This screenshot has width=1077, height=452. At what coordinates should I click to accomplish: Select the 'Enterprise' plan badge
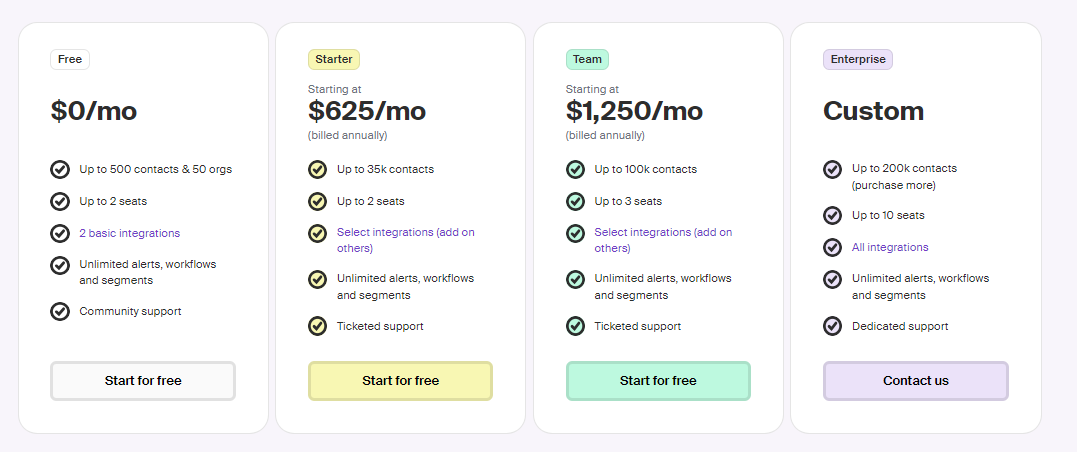[858, 60]
